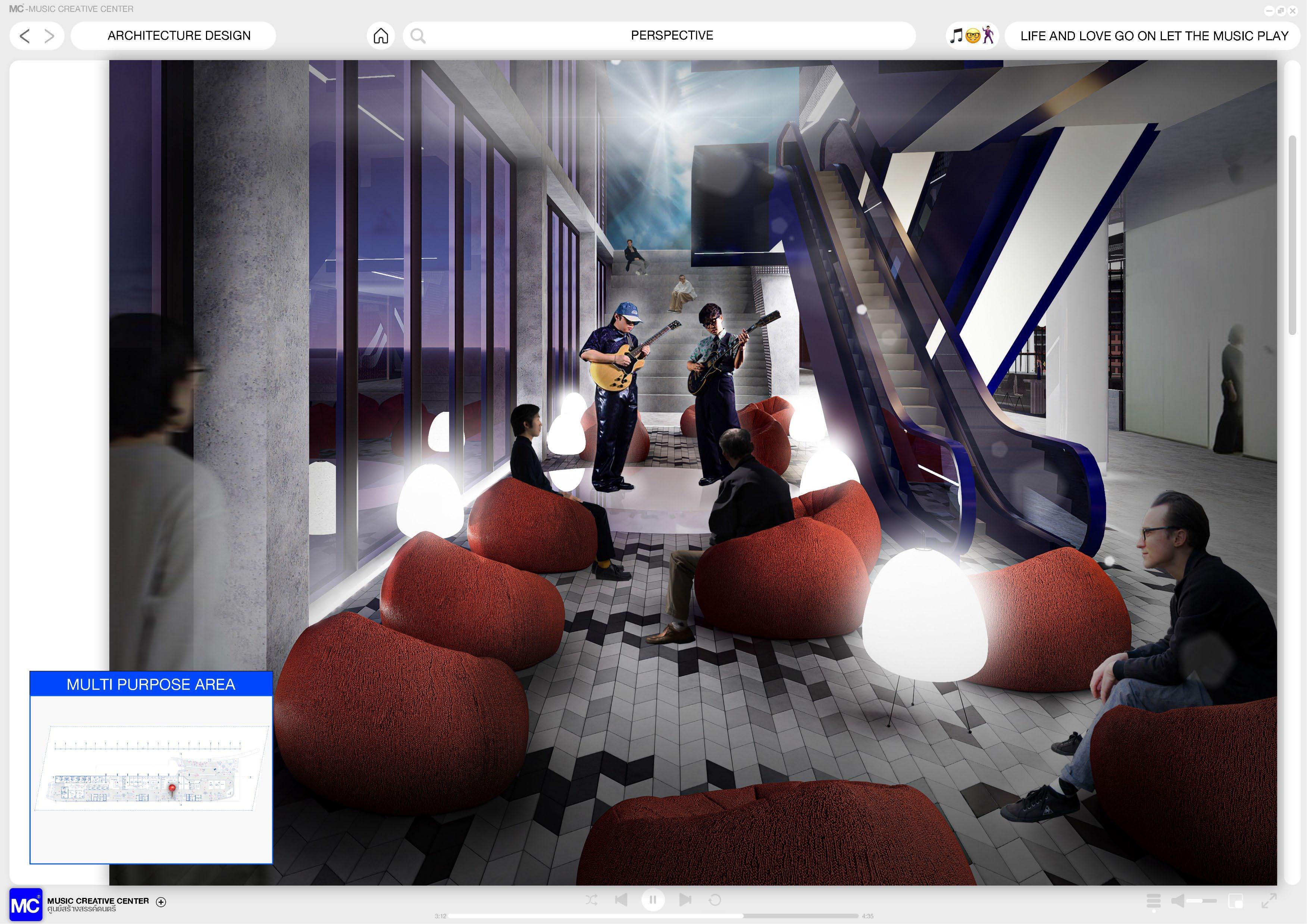This screenshot has width=1307, height=924.
Task: Open the home icon button
Action: [380, 36]
